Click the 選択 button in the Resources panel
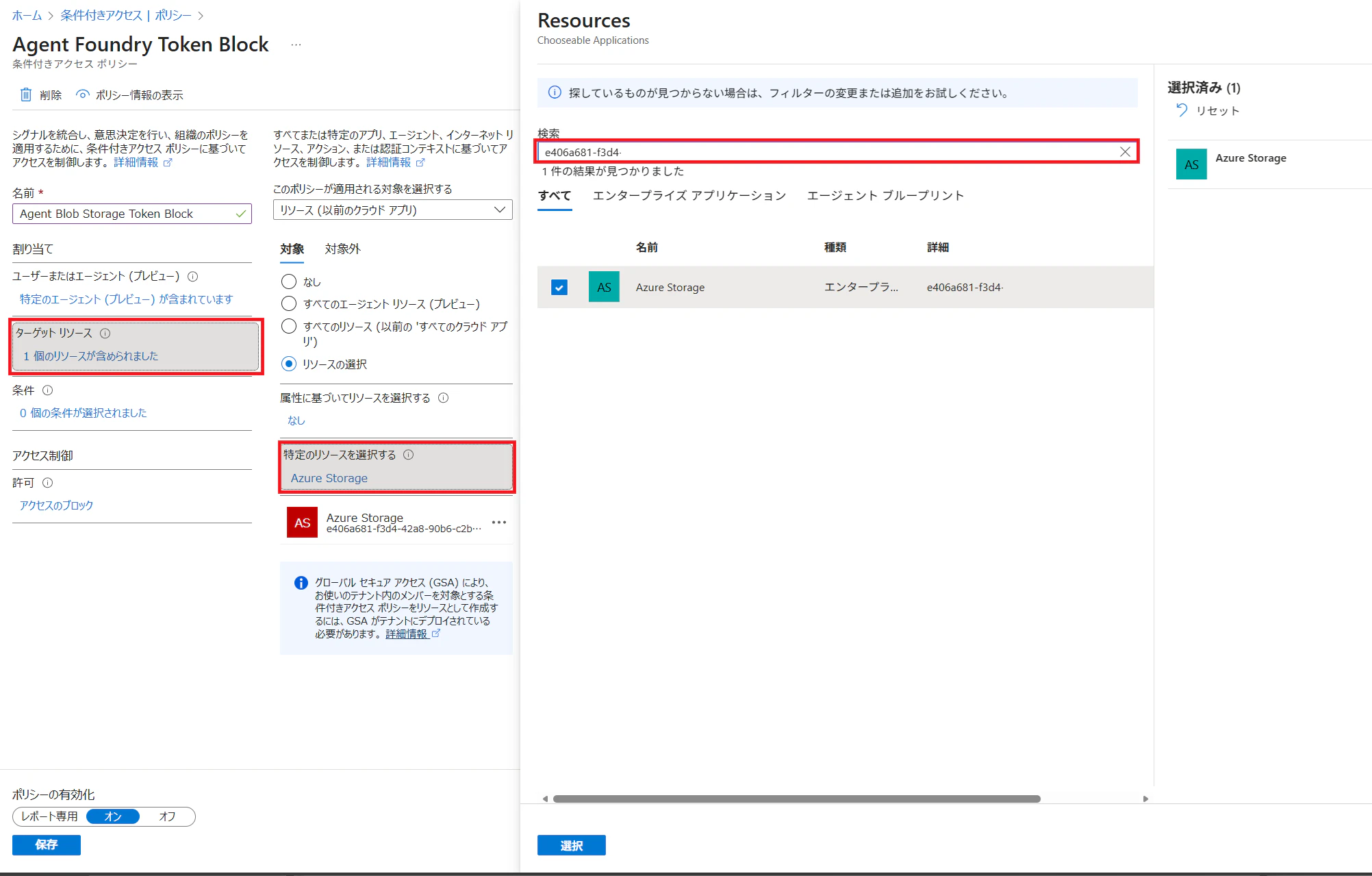The height and width of the screenshot is (876, 1372). [571, 845]
